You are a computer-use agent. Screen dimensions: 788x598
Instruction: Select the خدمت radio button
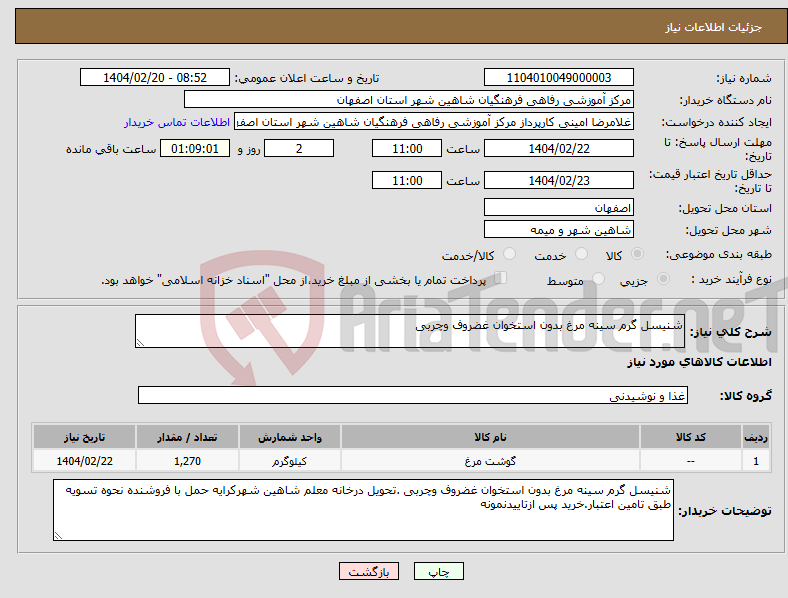tap(581, 254)
